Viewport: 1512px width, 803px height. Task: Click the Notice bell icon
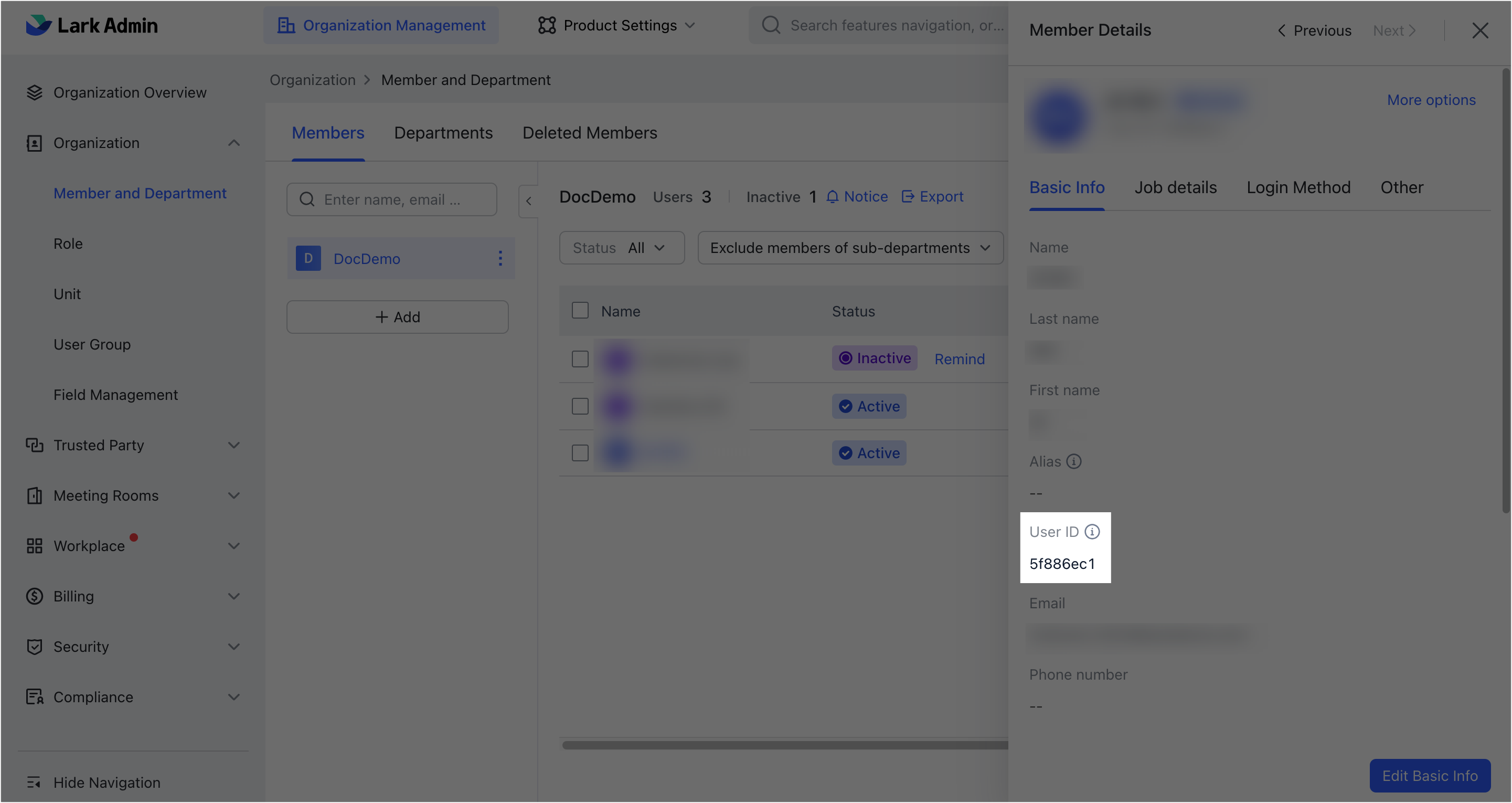point(832,197)
